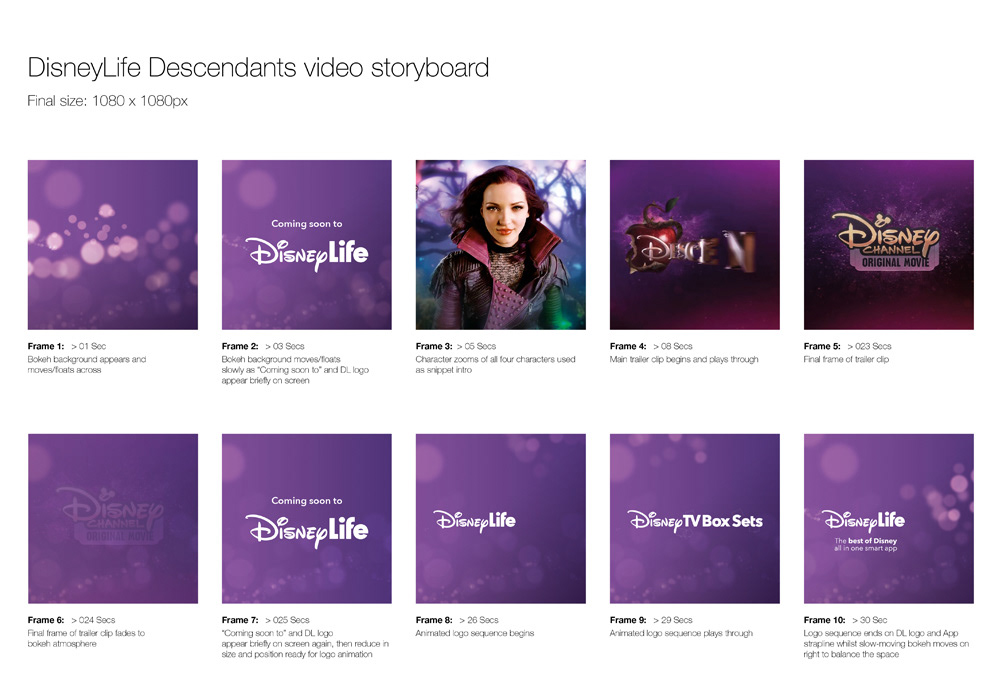The height and width of the screenshot is (700, 1000).
Task: Click the 'Frame 2:' label
Action: [x=240, y=346]
